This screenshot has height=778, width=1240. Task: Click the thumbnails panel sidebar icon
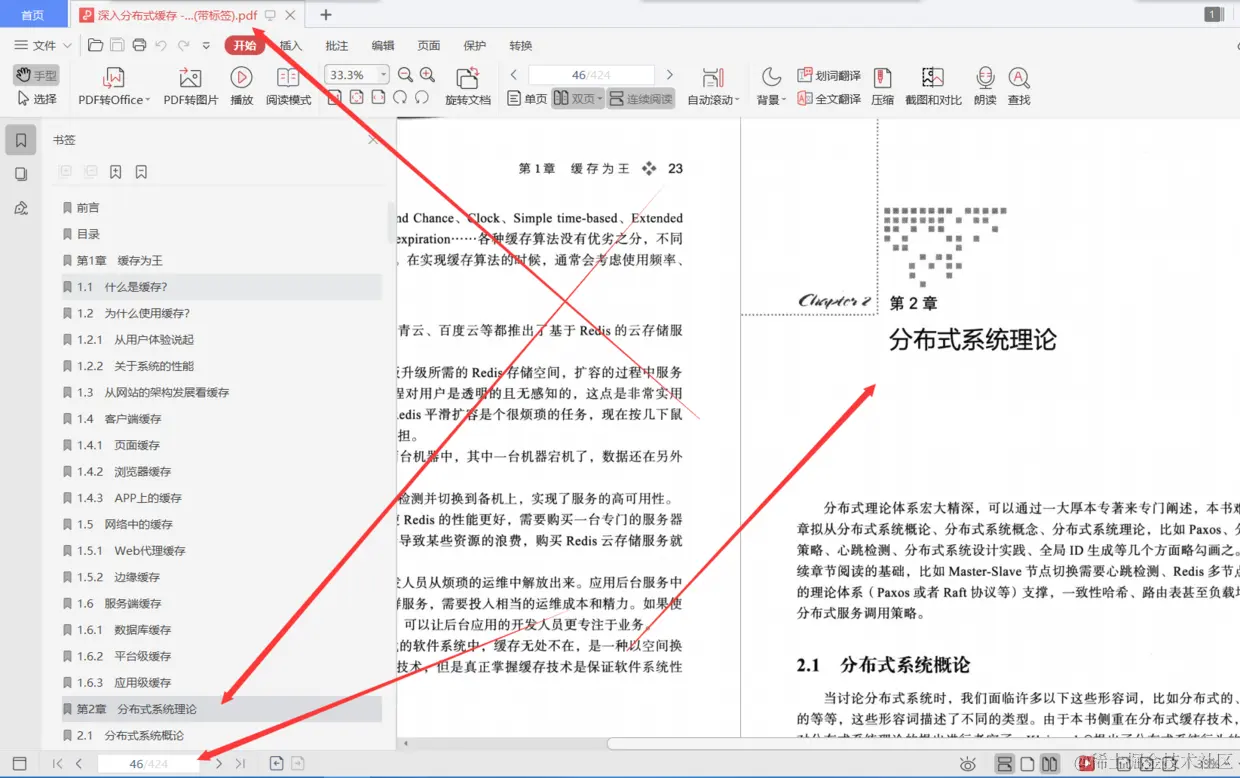(x=21, y=174)
